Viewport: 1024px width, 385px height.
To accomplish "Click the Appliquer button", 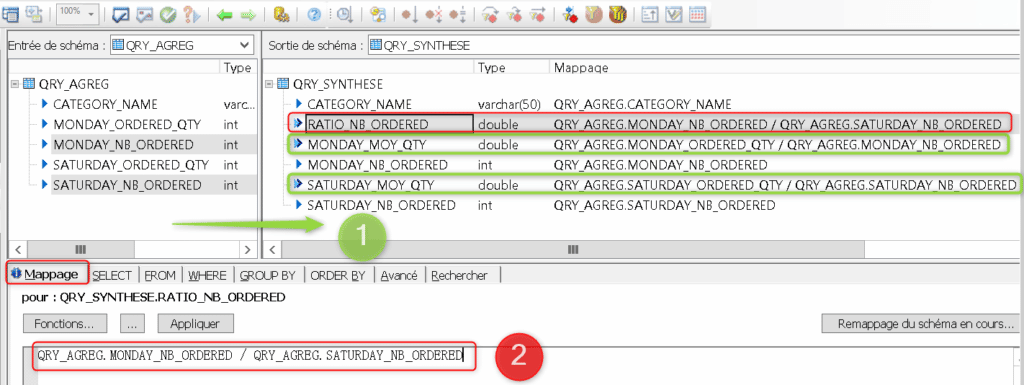I will point(195,324).
